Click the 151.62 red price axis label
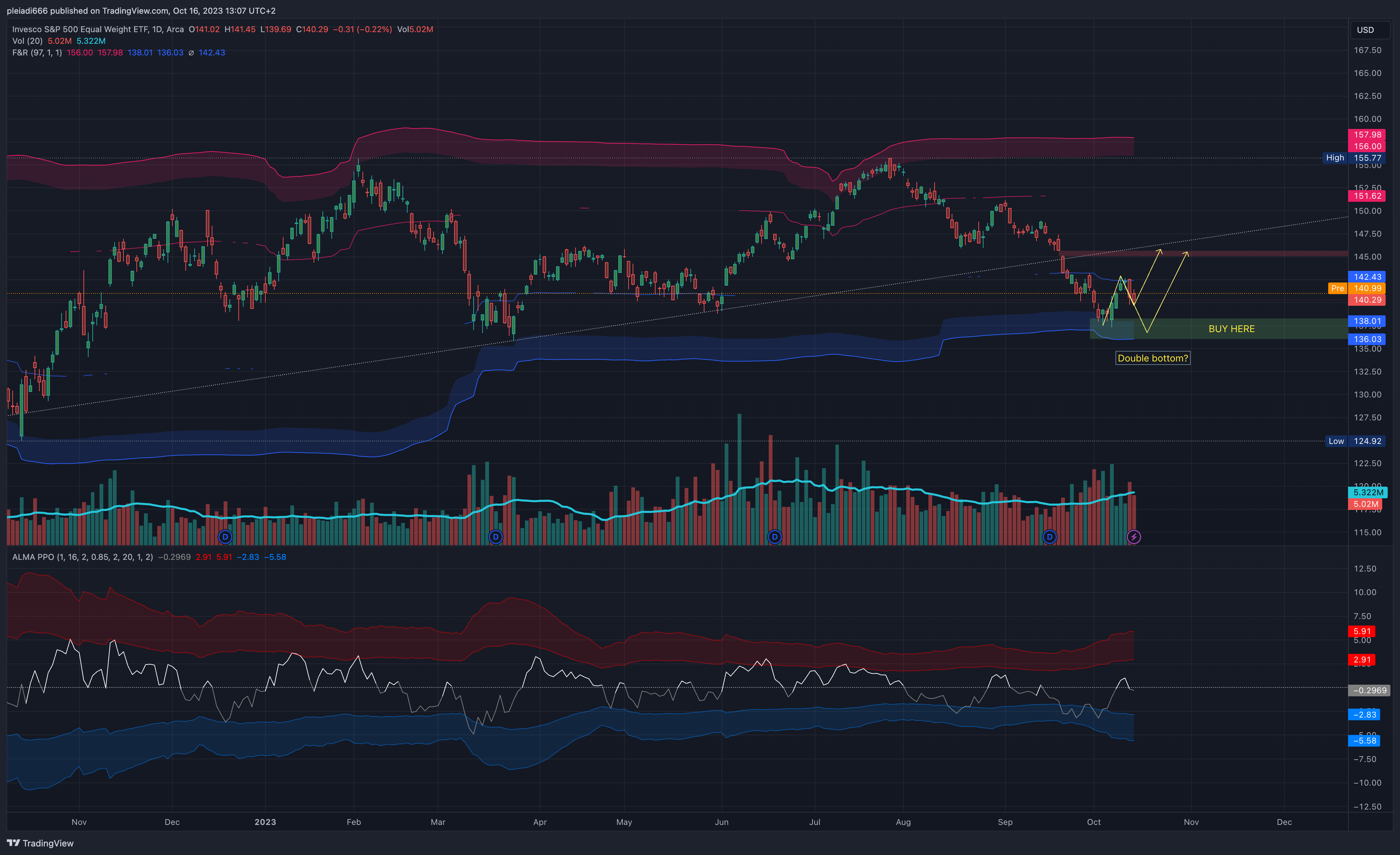1400x855 pixels. click(1367, 196)
